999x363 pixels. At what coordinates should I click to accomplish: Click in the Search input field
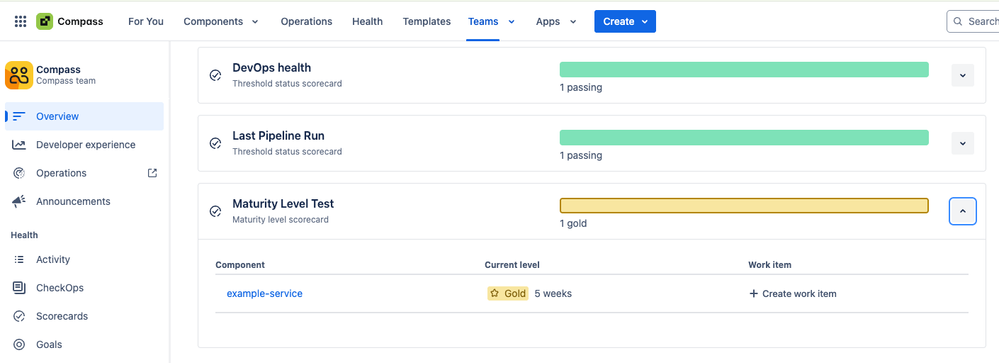pos(973,22)
